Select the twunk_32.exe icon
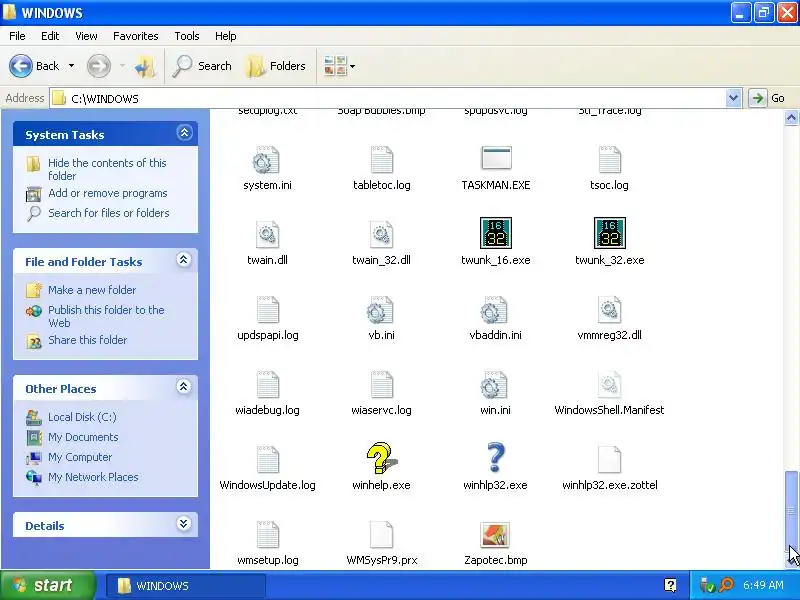 tap(610, 233)
